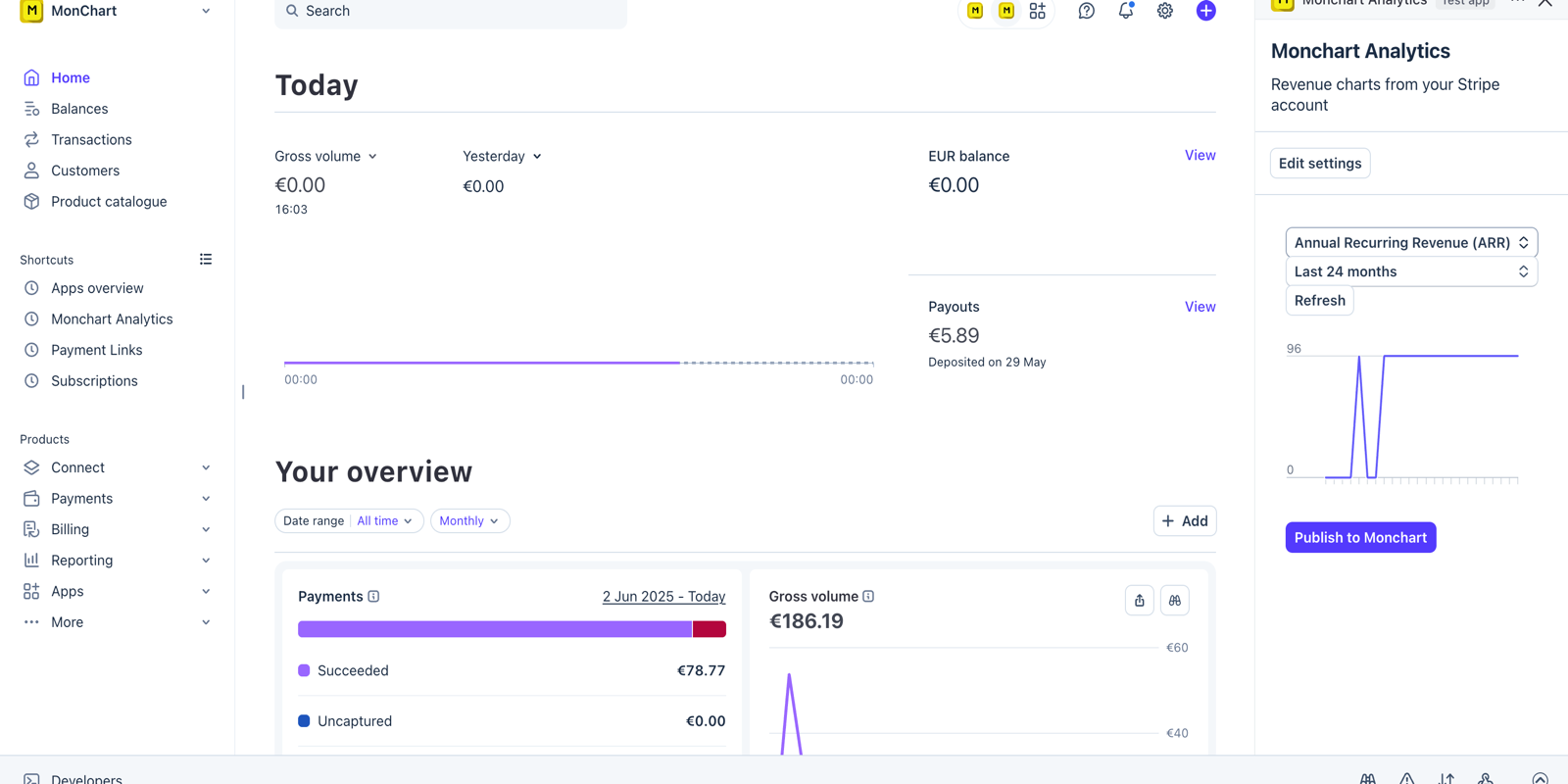Open the Gross volume metric dropdown
1568x784 pixels.
click(325, 157)
